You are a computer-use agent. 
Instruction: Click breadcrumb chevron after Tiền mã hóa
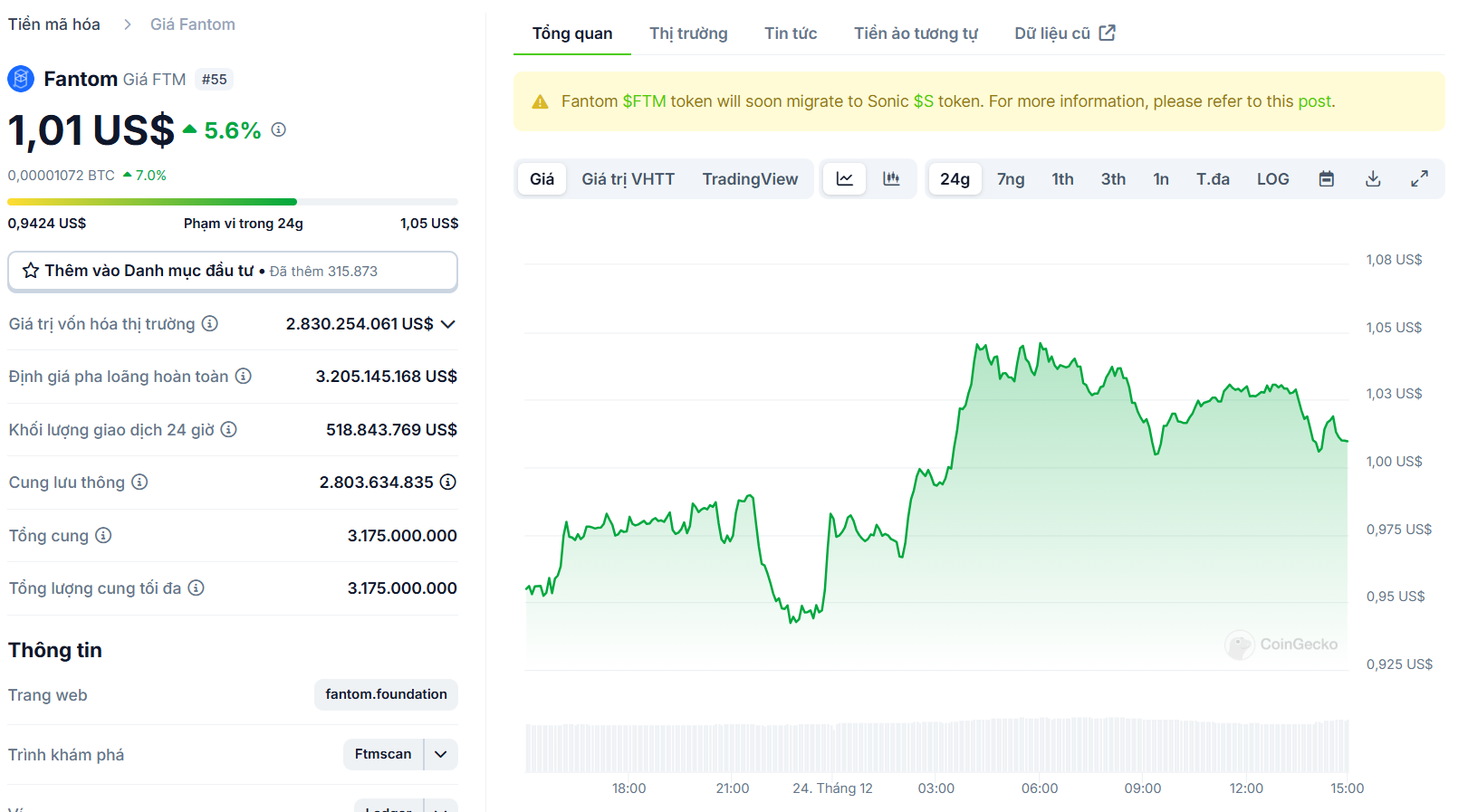pos(127,24)
